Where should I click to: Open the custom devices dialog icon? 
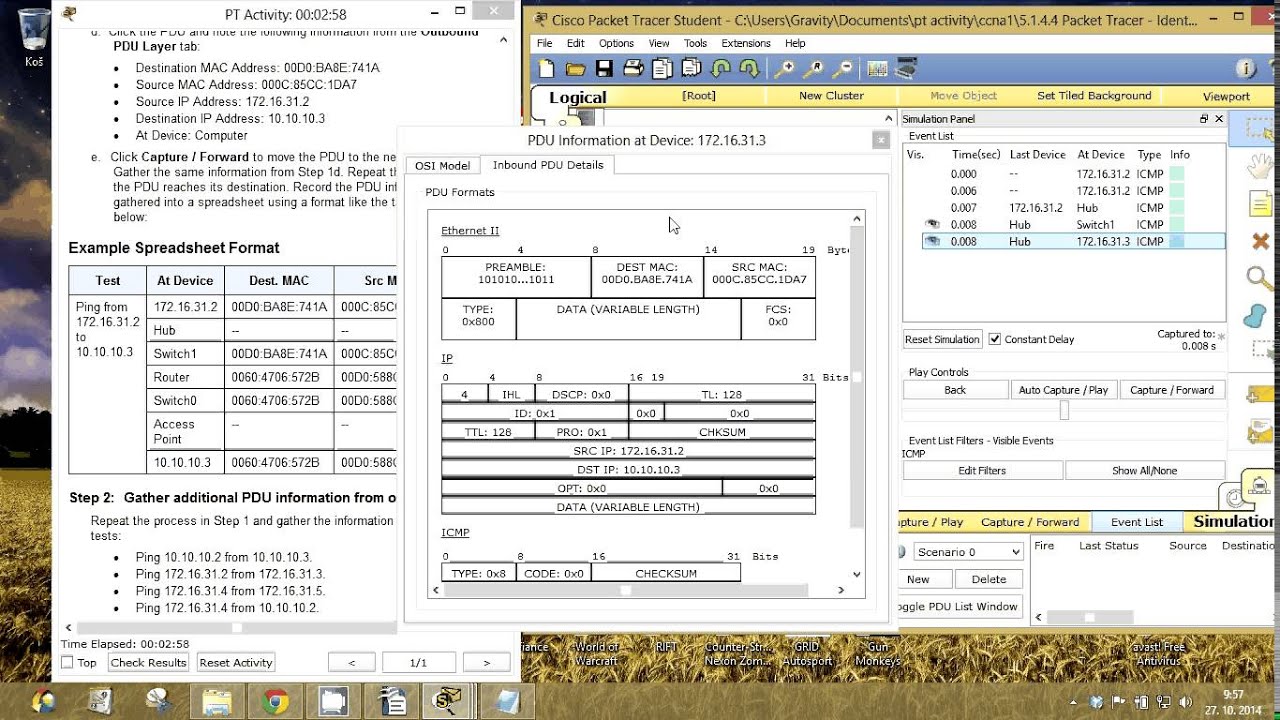point(906,69)
